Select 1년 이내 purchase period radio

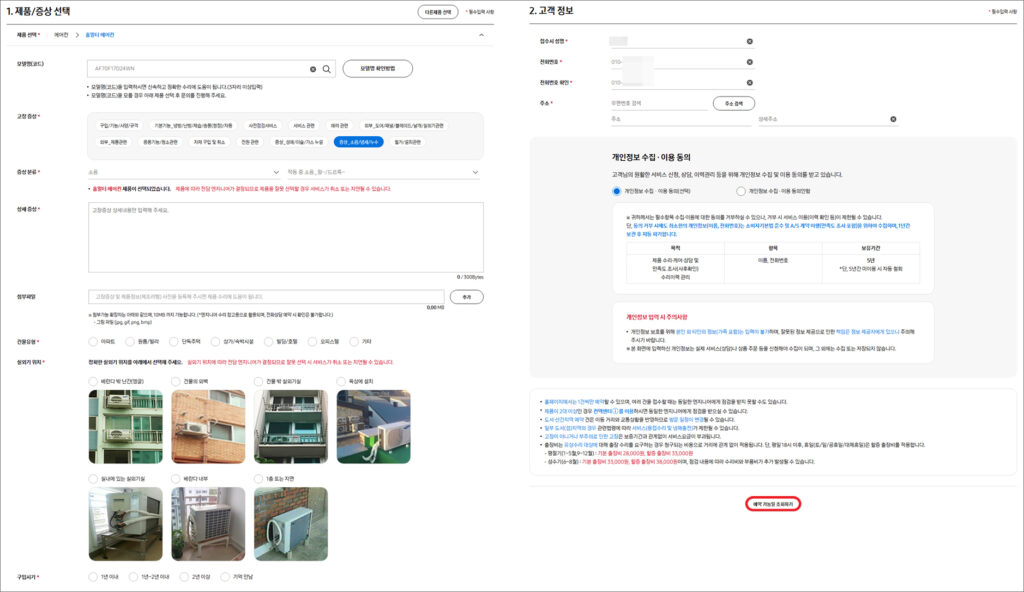(94, 576)
